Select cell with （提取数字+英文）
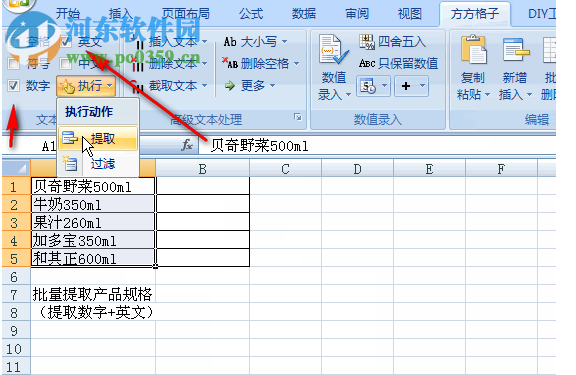The width and height of the screenshot is (576, 375). [93, 312]
